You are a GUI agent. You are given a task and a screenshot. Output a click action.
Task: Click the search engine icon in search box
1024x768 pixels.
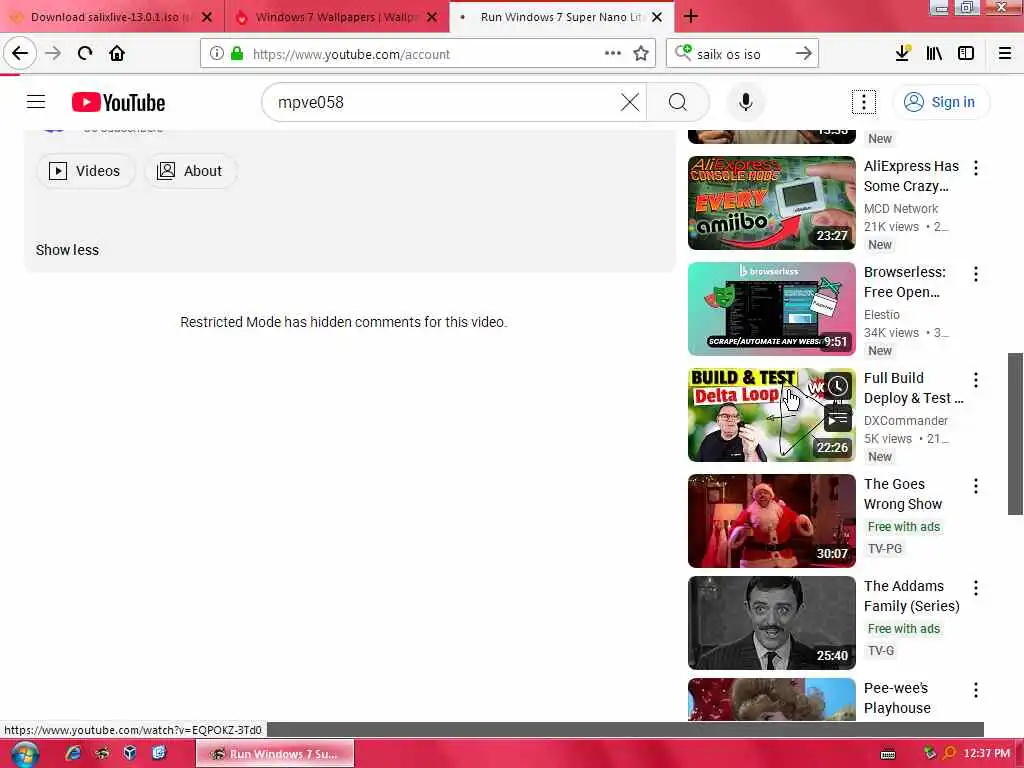(683, 52)
